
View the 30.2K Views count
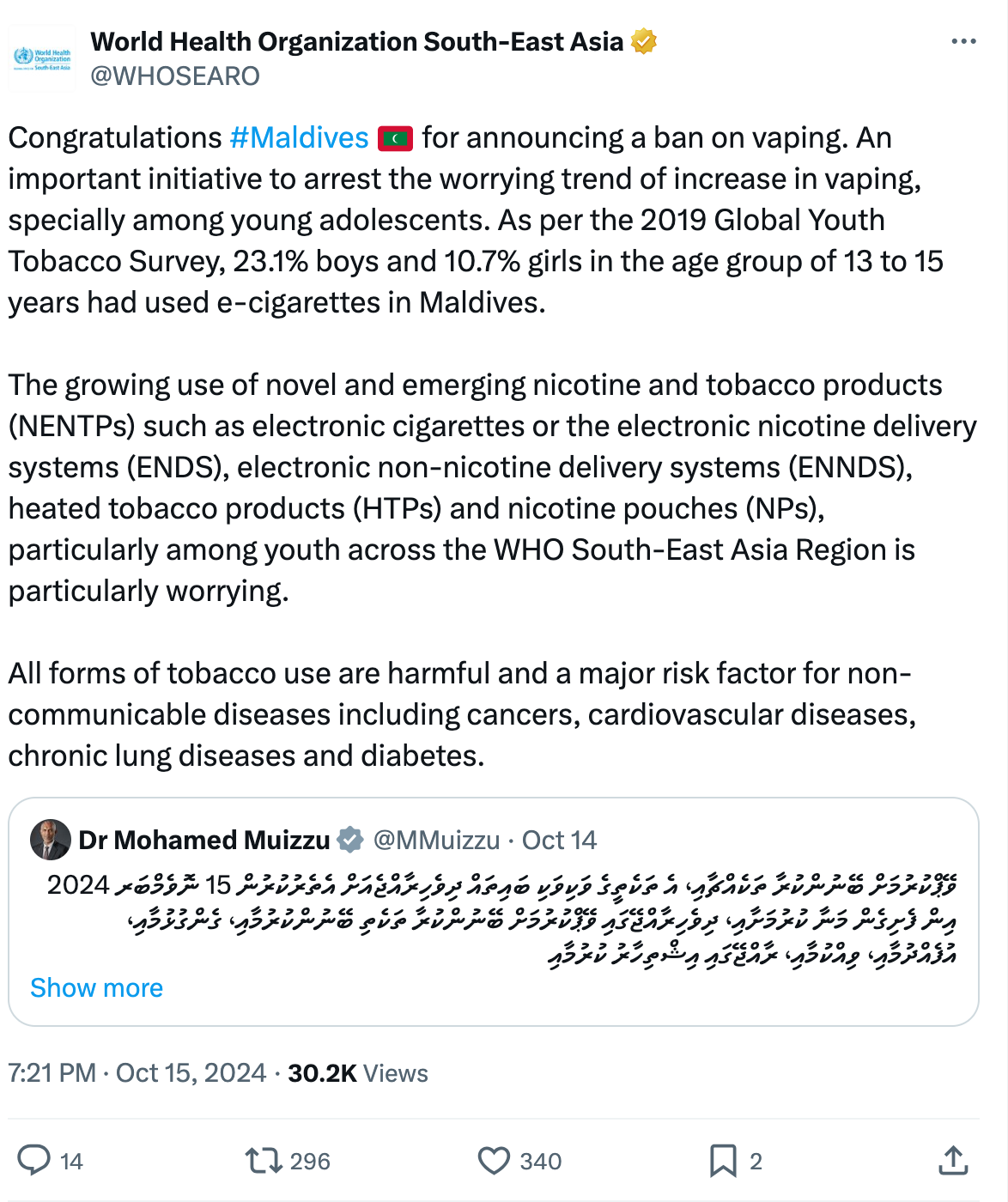point(357,1073)
